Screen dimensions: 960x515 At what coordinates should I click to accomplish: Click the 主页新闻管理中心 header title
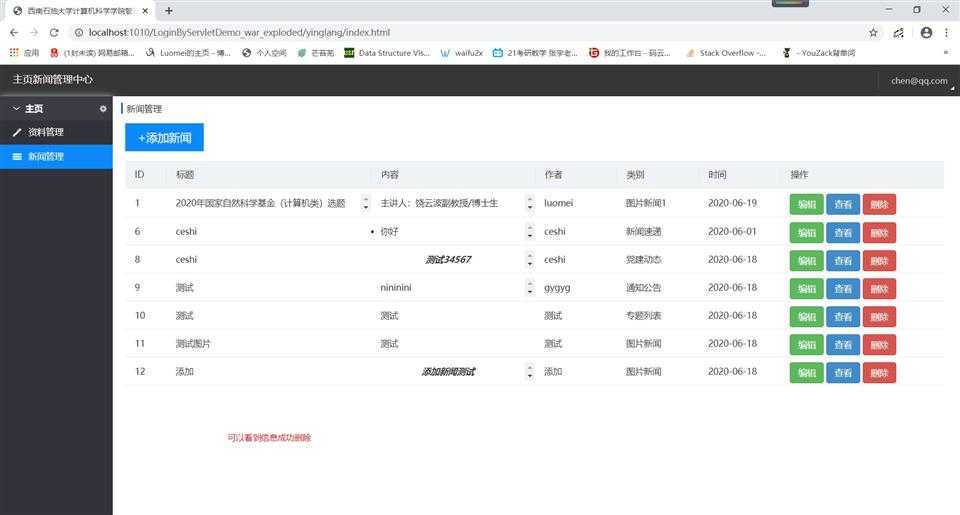pos(53,80)
